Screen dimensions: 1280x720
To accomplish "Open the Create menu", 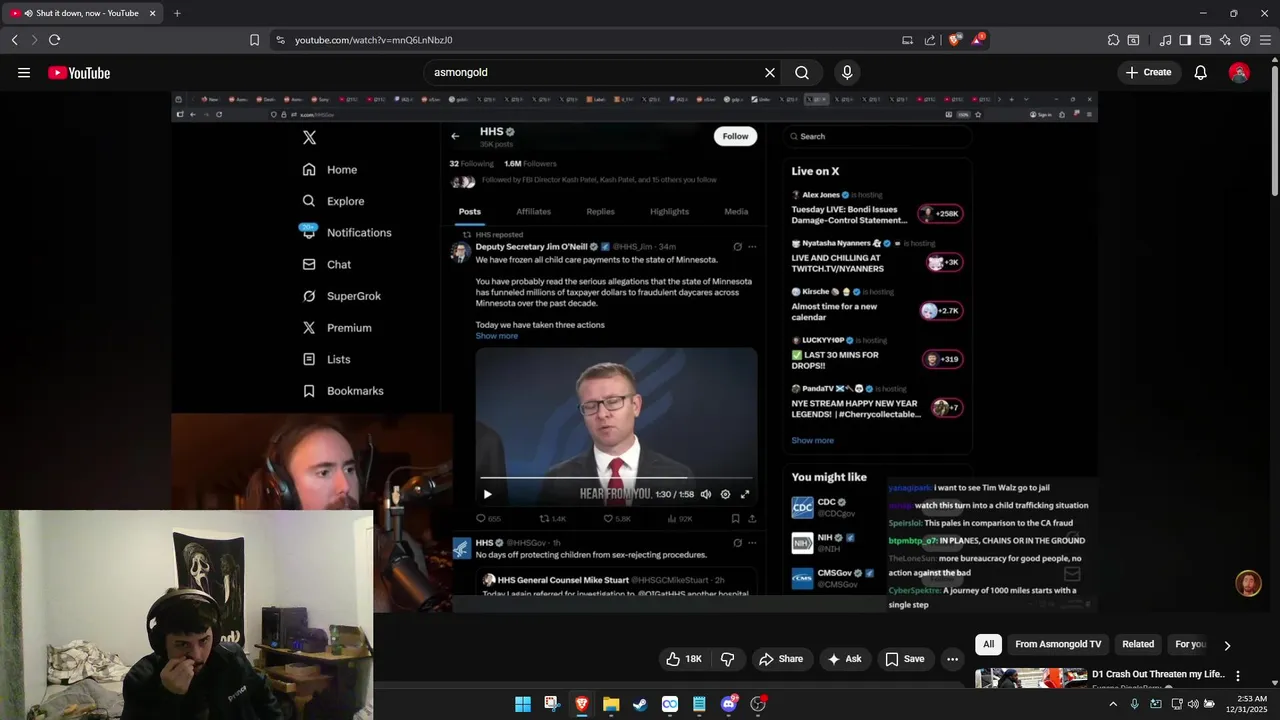I will (x=1148, y=72).
